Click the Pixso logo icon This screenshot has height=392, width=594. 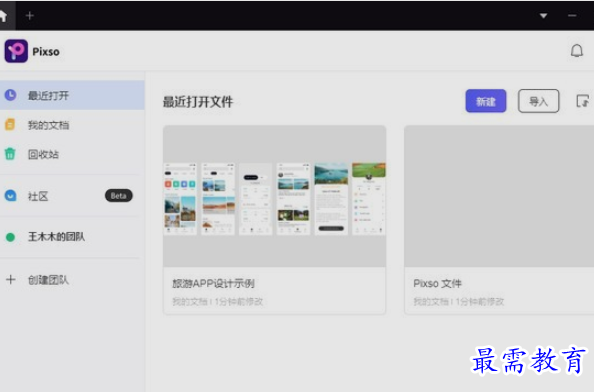16,51
